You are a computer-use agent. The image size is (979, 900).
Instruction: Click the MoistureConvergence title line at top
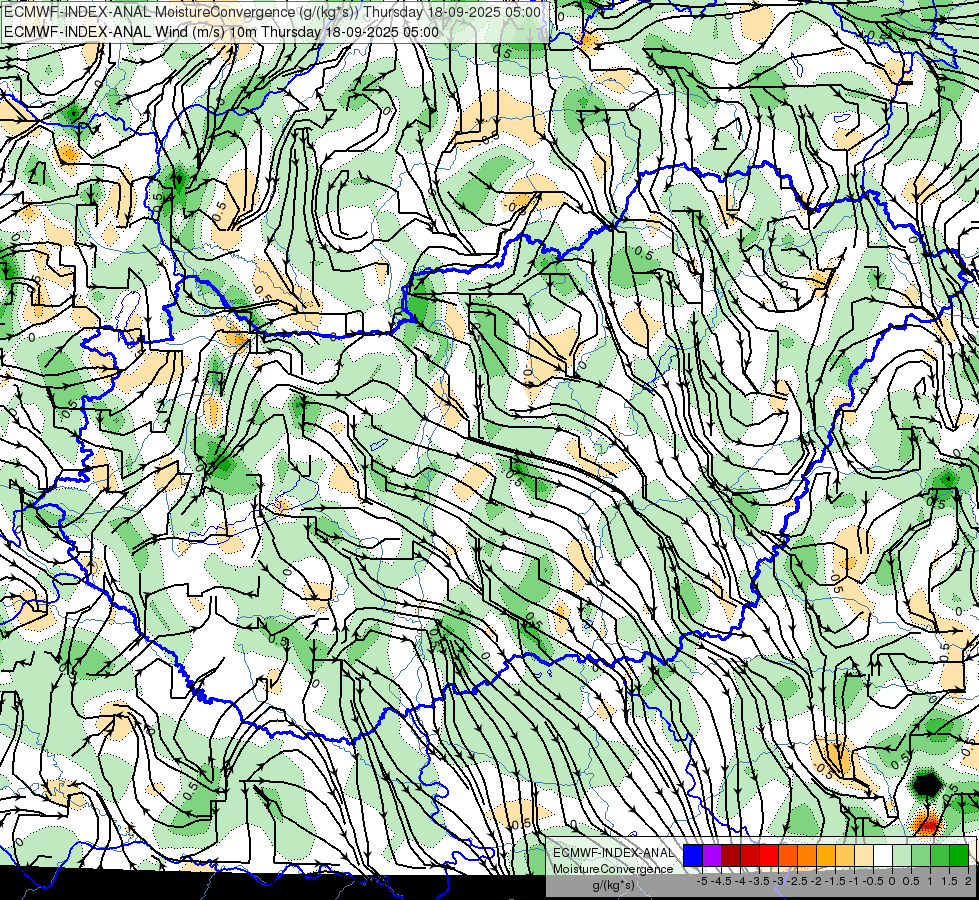coord(272,12)
